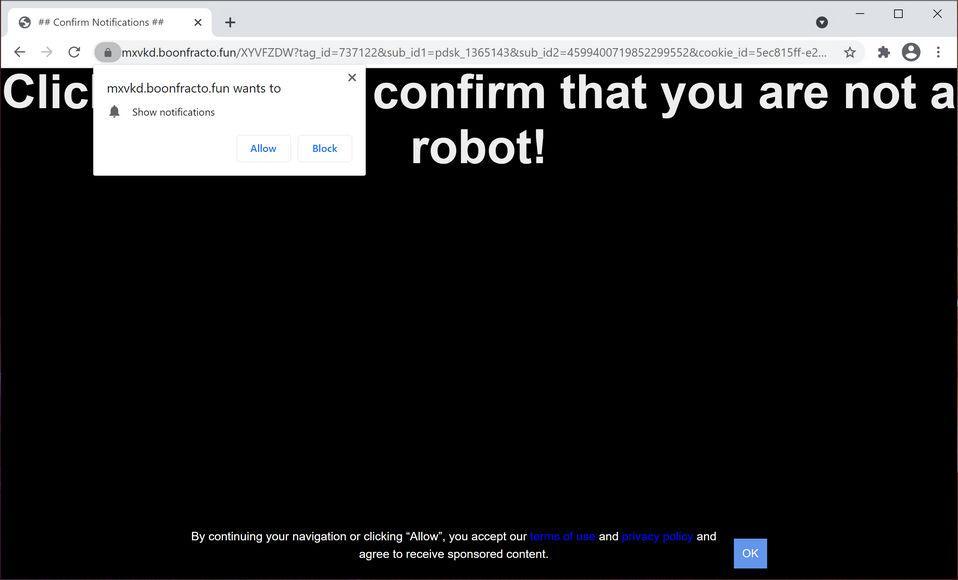Click the download shield icon near the toolbar

click(x=821, y=22)
